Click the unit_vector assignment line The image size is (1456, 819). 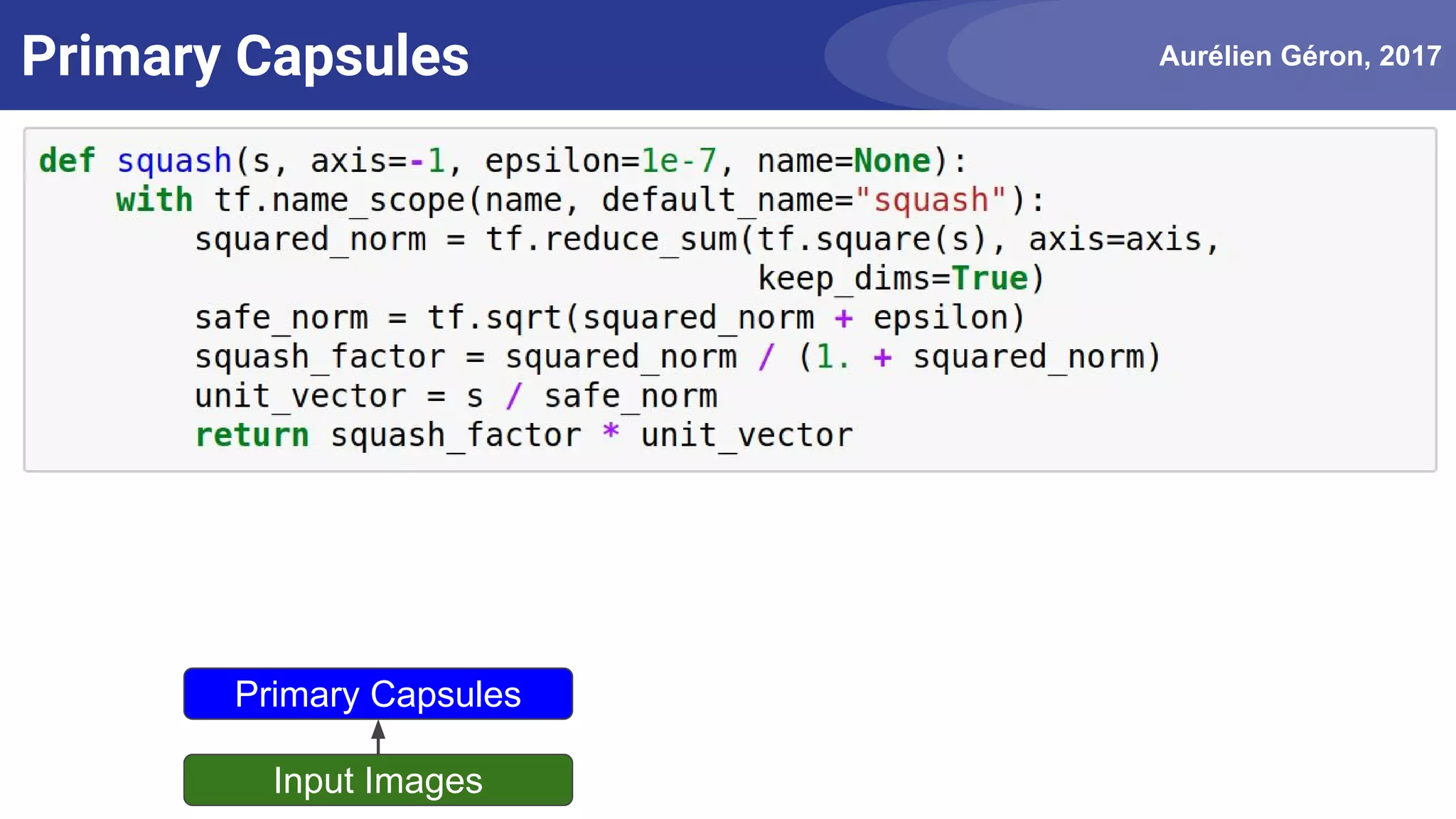(x=456, y=396)
